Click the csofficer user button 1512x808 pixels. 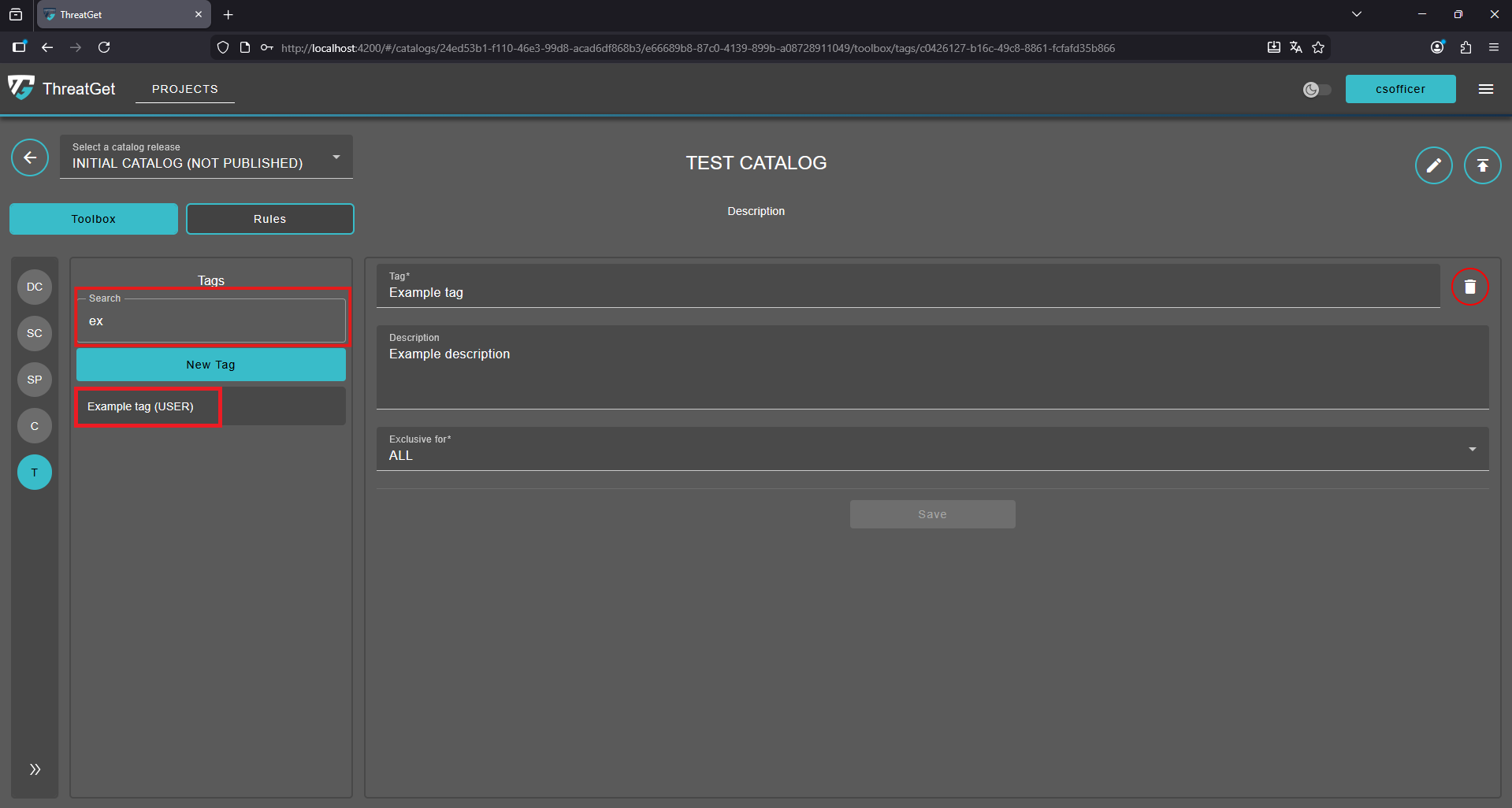pyautogui.click(x=1399, y=89)
